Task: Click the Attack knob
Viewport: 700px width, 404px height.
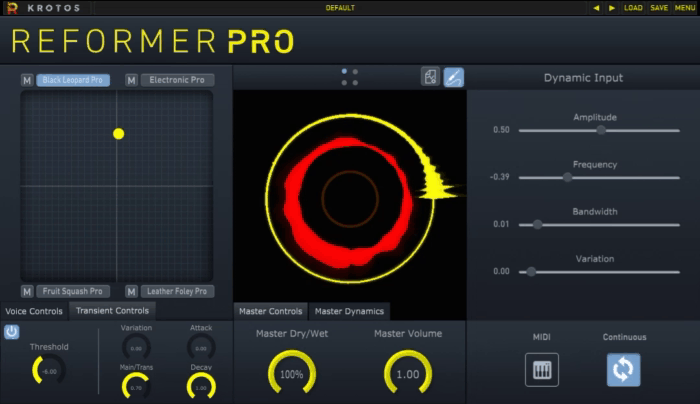Action: point(201,348)
